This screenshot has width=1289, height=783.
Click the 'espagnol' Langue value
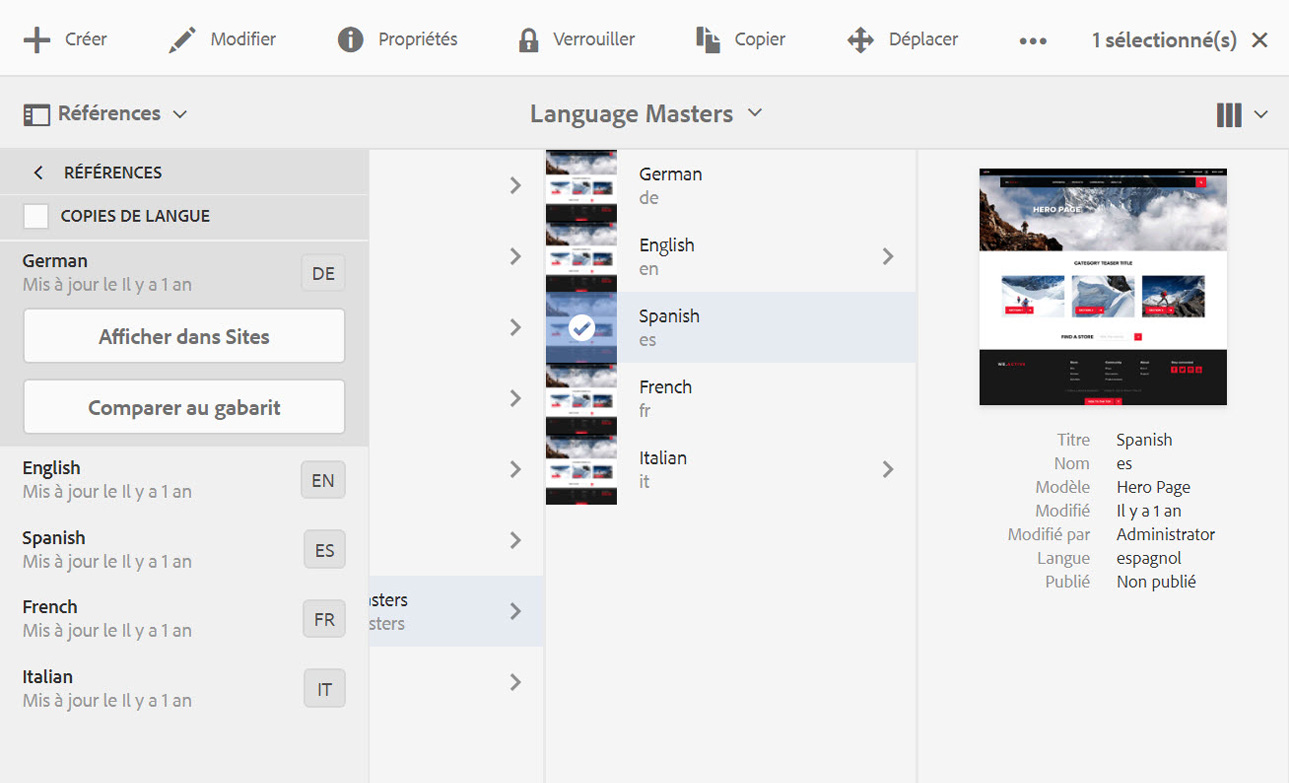[1149, 558]
